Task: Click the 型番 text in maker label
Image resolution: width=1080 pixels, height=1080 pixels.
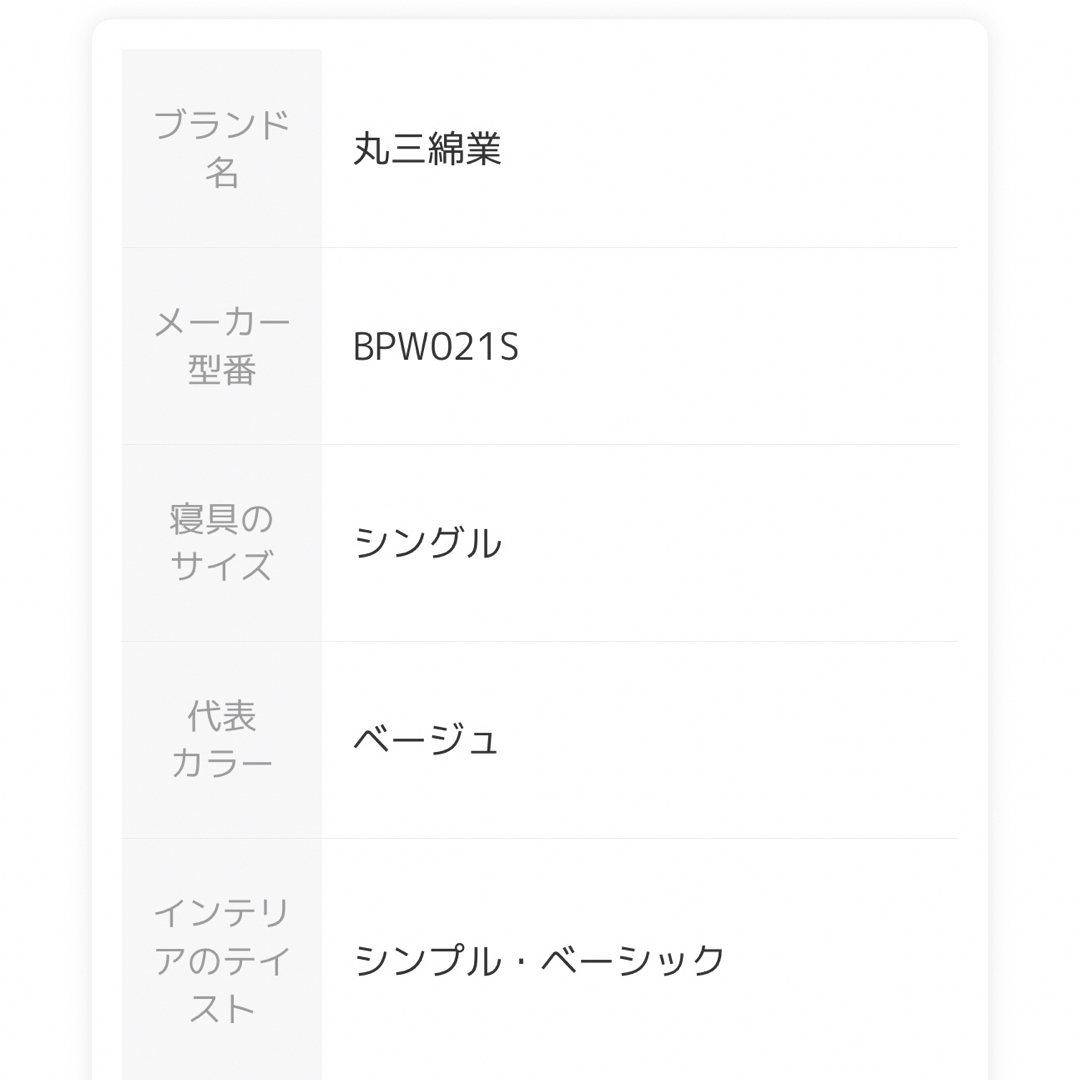Action: 222,370
